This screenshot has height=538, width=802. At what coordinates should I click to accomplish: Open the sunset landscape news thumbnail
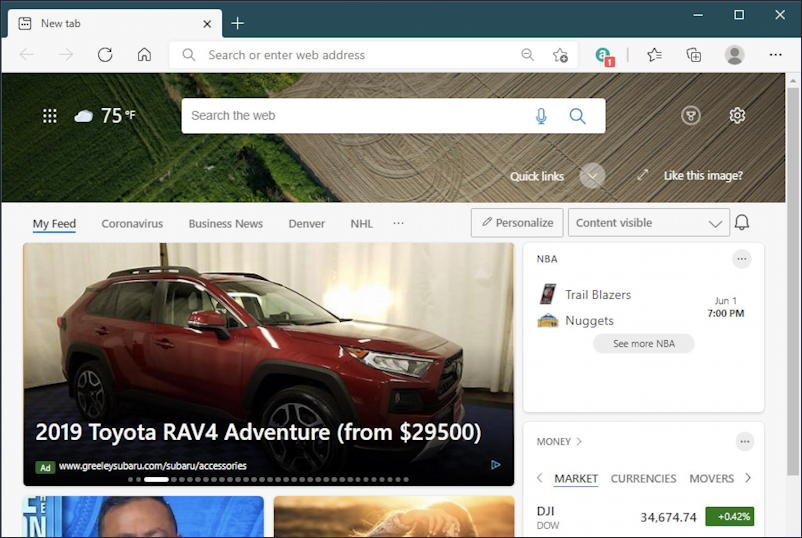click(394, 517)
